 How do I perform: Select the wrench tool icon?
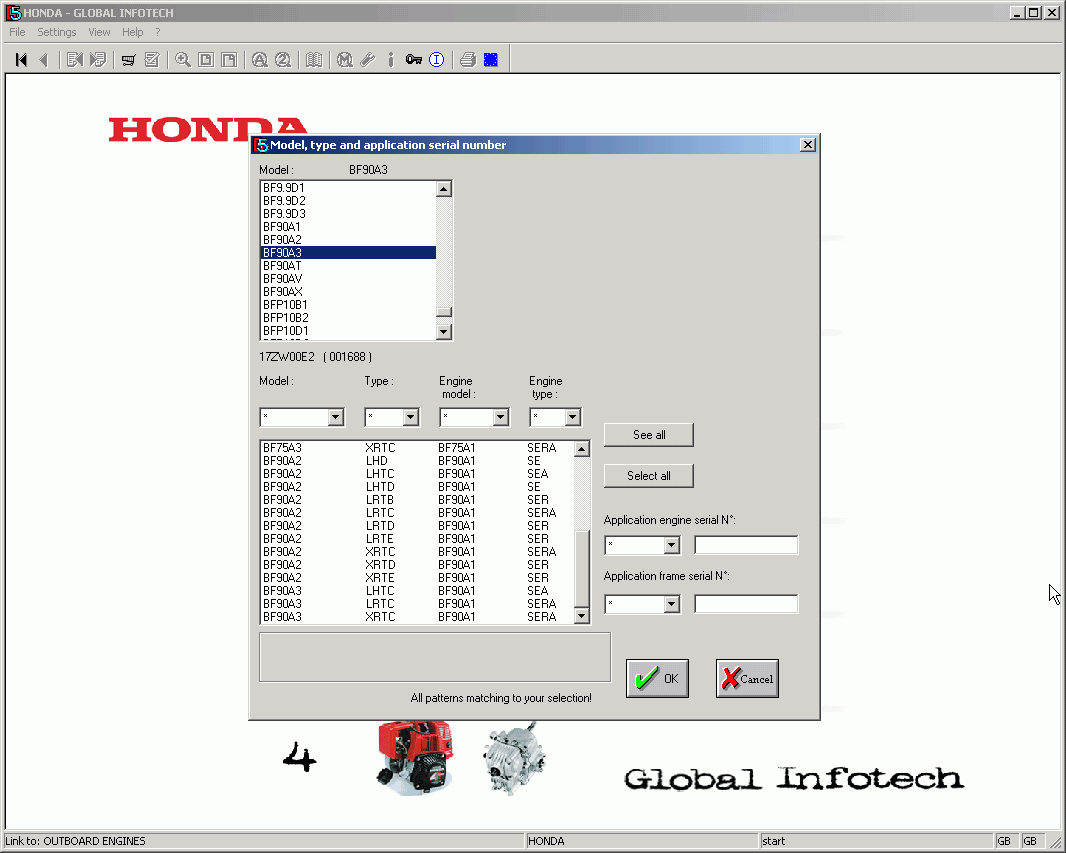[x=368, y=60]
